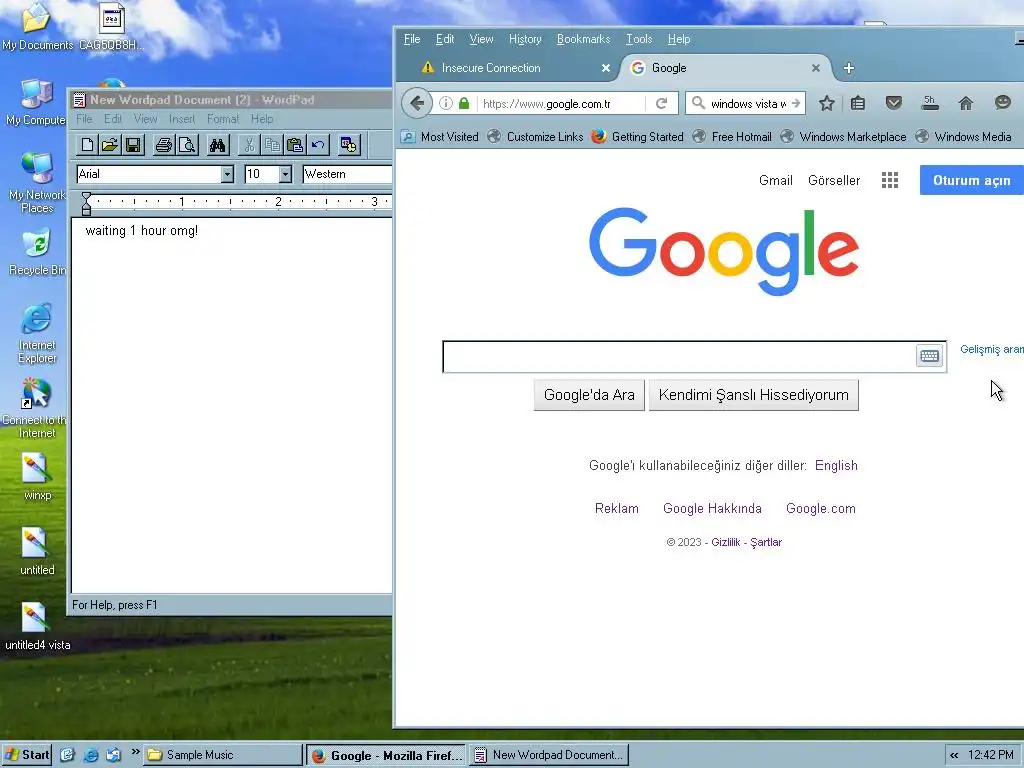
Task: Click search arrow in Firefox search box
Action: 795,103
